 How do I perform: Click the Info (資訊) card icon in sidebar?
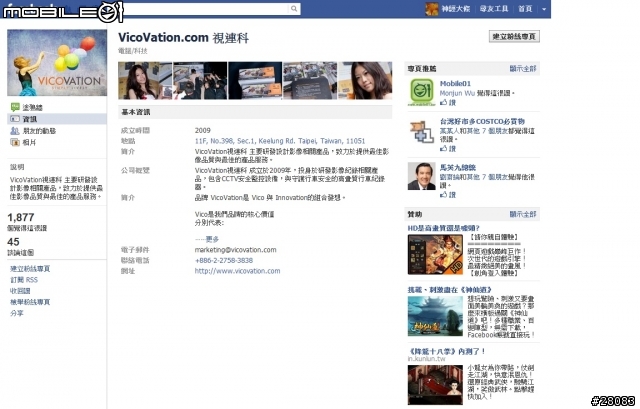15,119
